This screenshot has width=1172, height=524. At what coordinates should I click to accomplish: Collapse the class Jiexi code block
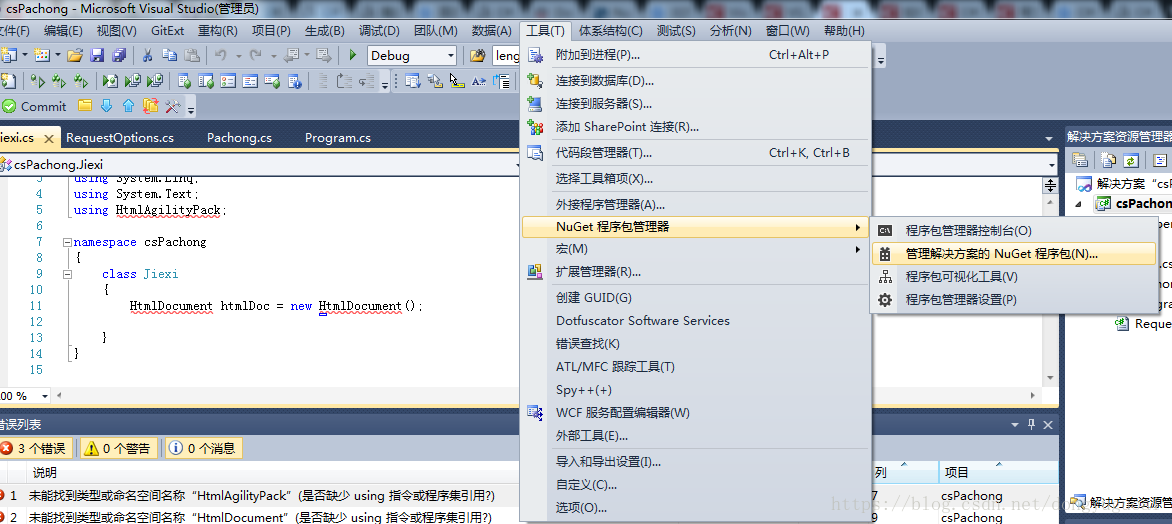67,274
